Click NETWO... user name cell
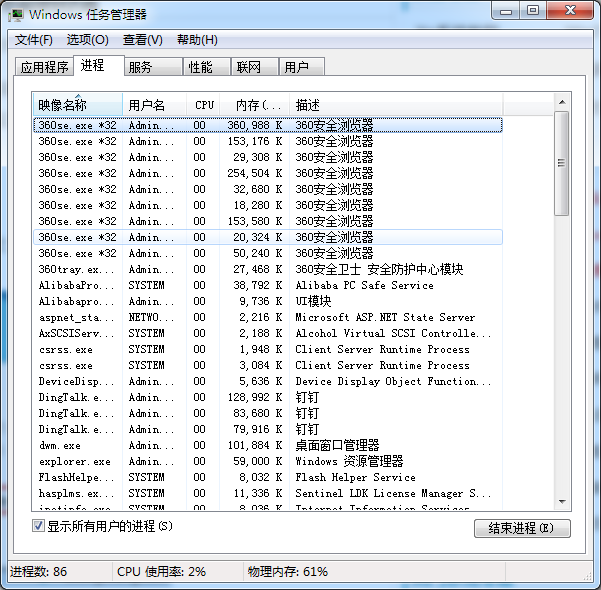 151,317
